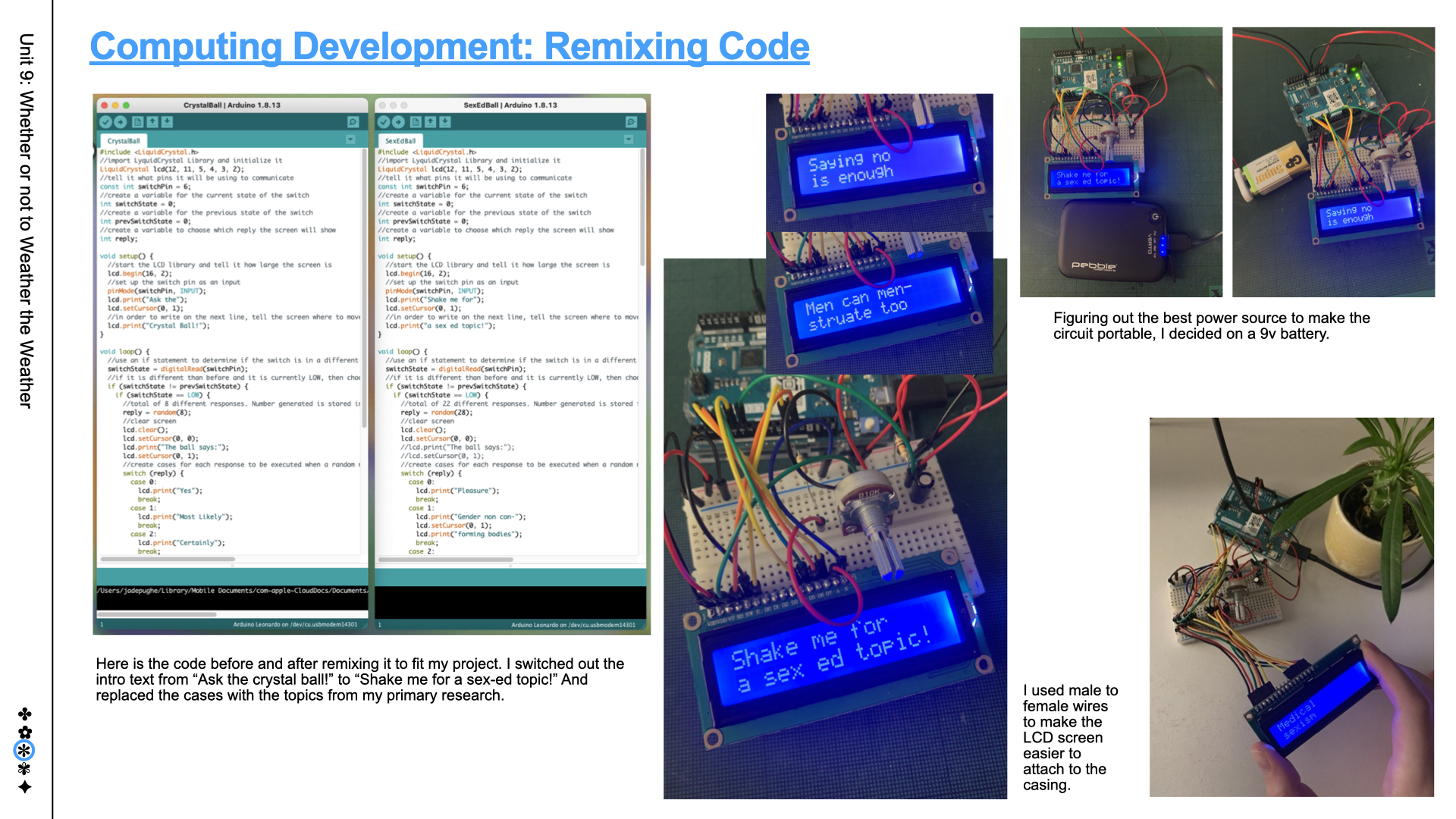Click the circled asterisk symbol in left sidebar
This screenshot has height=819, width=1456.
[24, 751]
